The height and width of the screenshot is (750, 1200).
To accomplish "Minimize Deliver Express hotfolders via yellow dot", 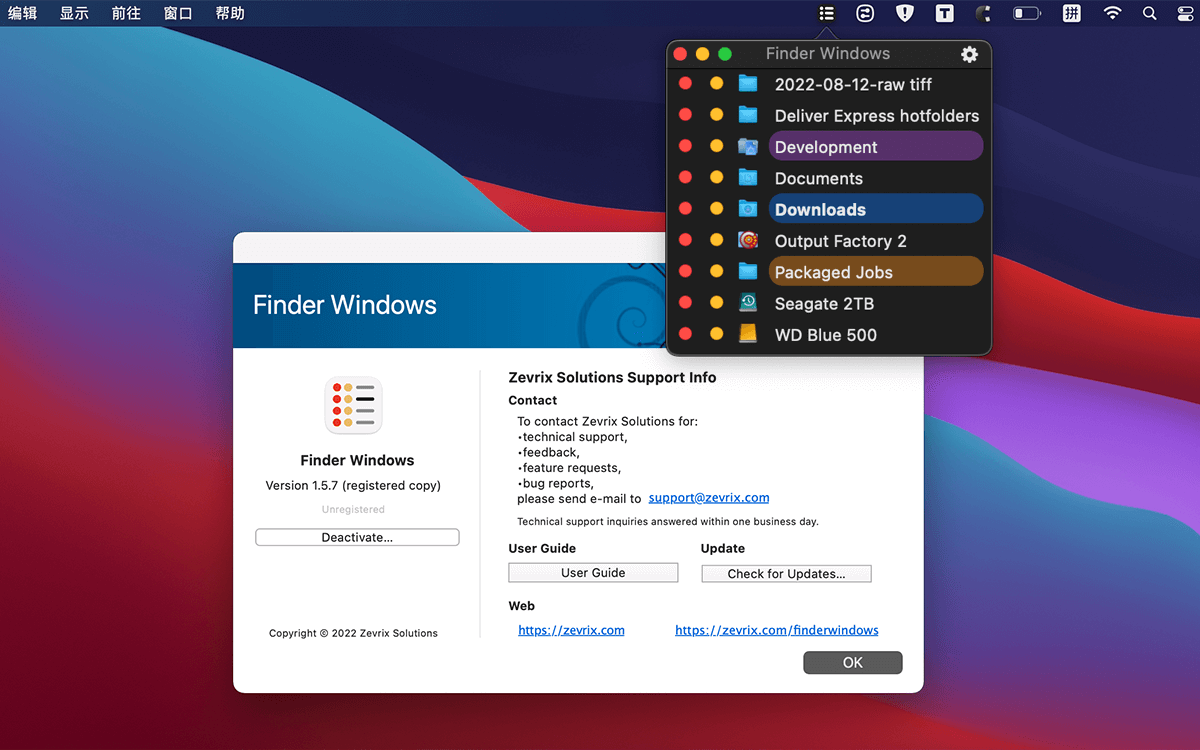I will click(x=716, y=115).
